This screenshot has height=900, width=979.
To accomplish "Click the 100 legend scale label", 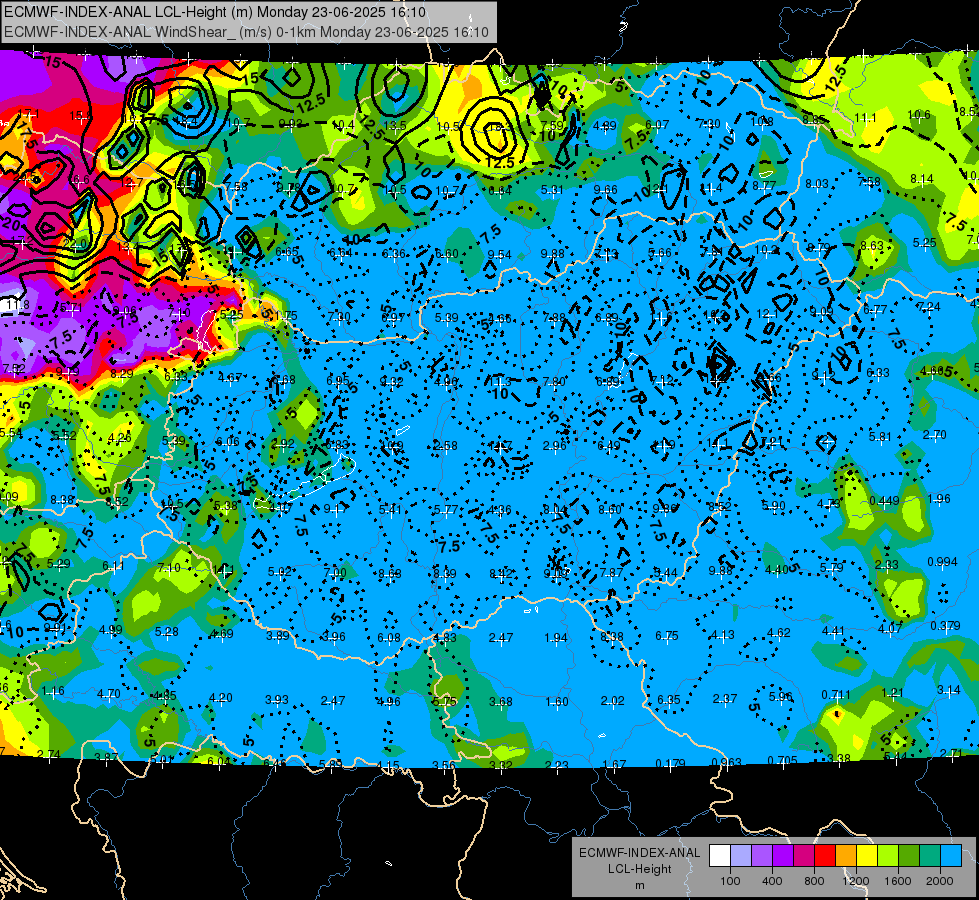I will coord(730,881).
